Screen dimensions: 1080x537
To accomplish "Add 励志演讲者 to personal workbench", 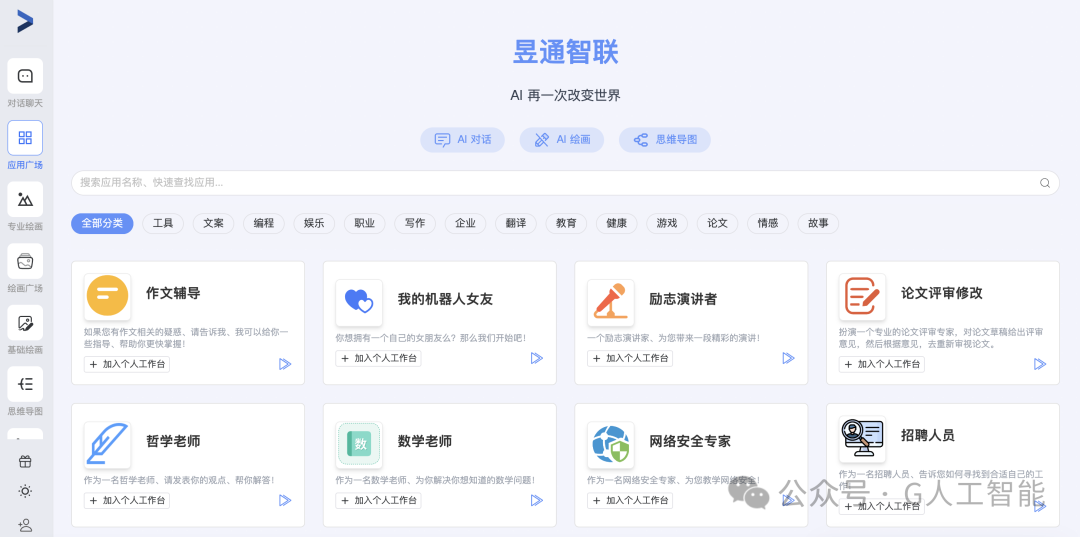I will [x=630, y=358].
